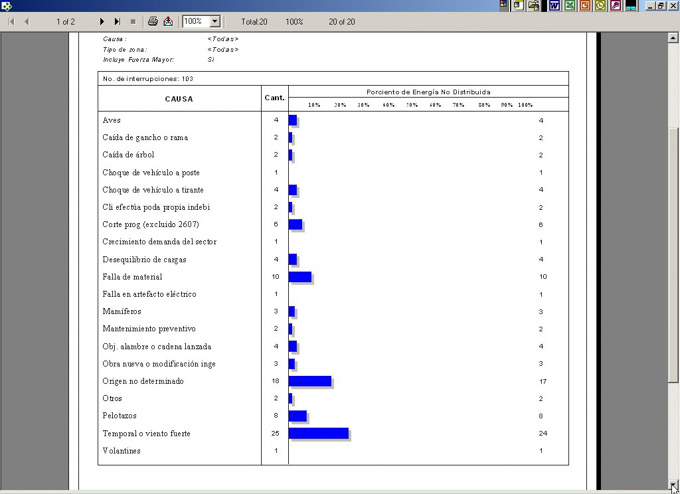This screenshot has width=680, height=494.
Task: Select the 'Falla de material' row label
Action: click(132, 277)
